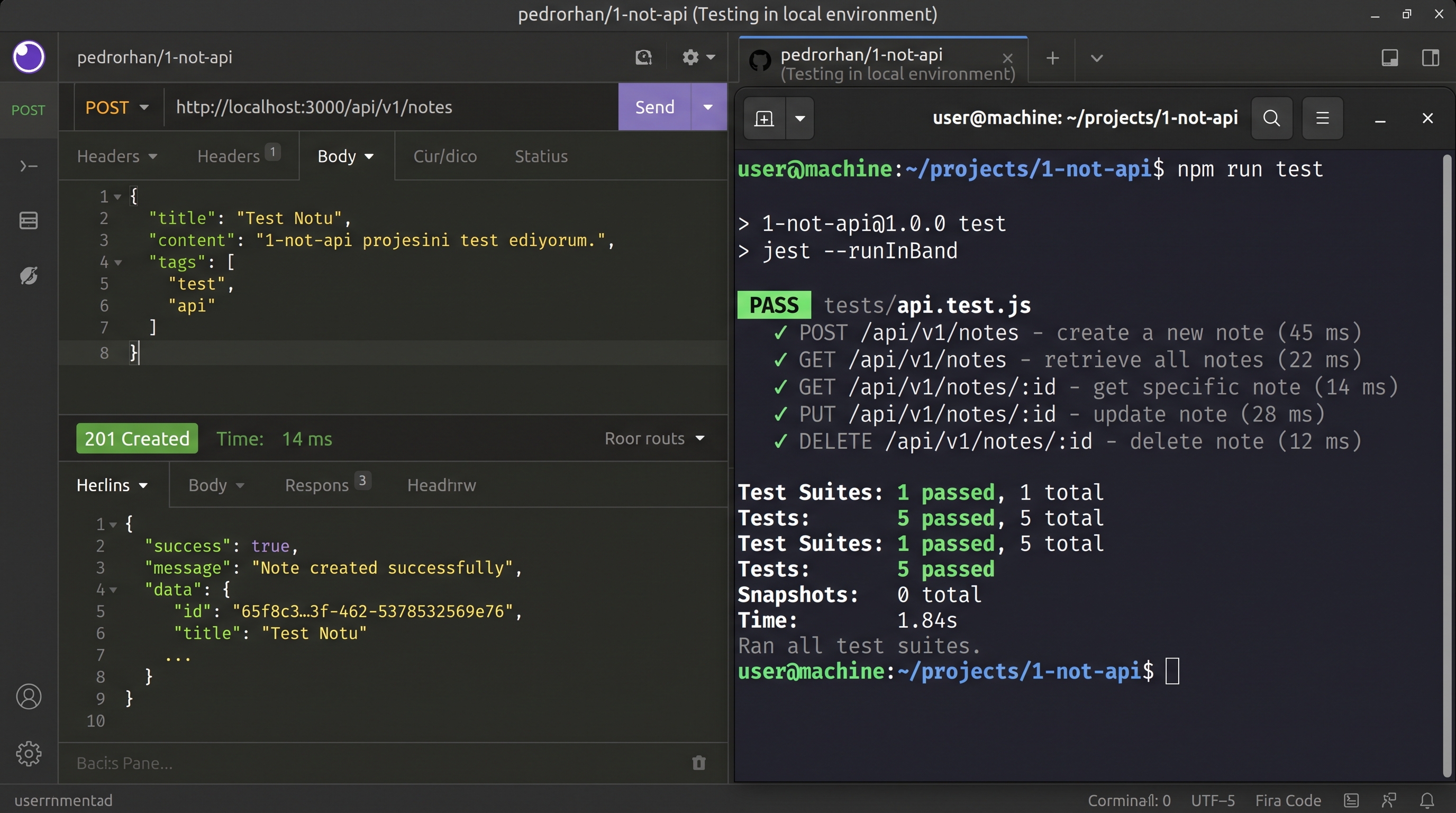1456x813 pixels.
Task: Click the terminal search magnifier icon
Action: pos(1272,118)
